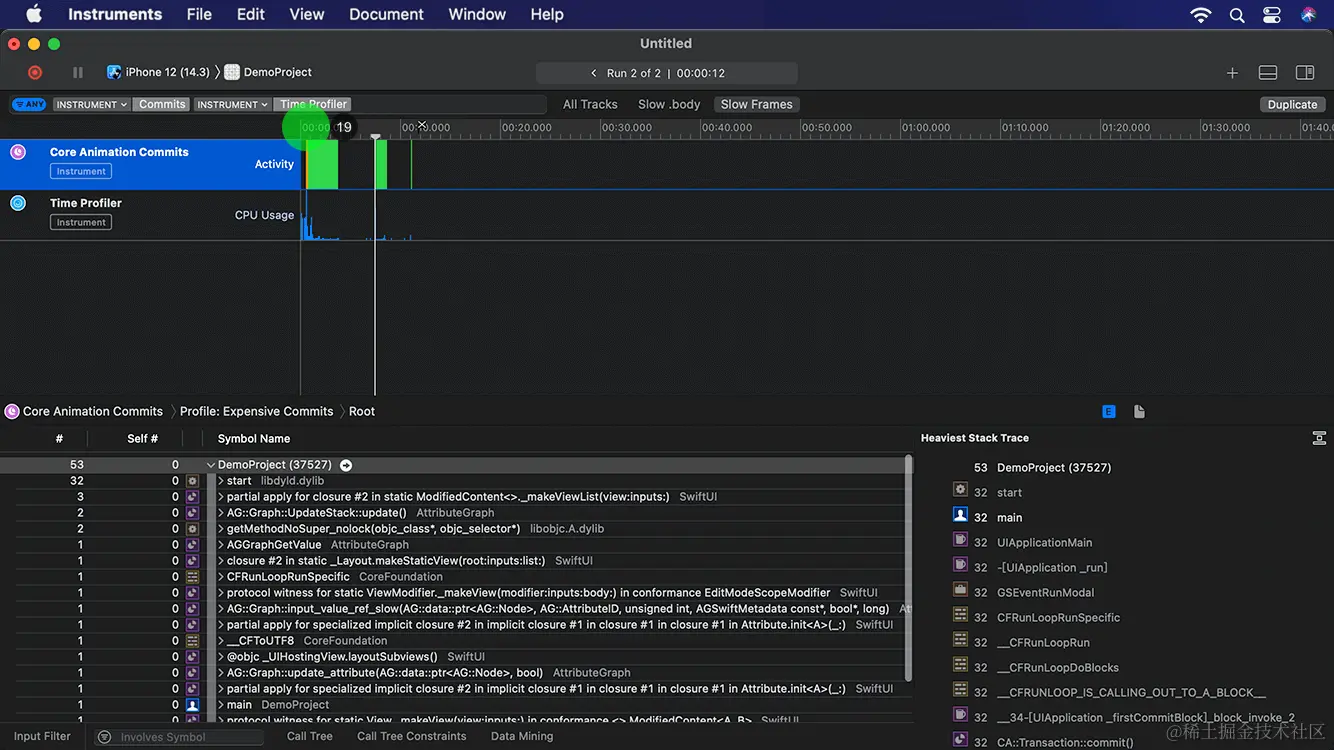
Task: Click the gear icon of the start libdyld.dylib row
Action: [x=193, y=481]
